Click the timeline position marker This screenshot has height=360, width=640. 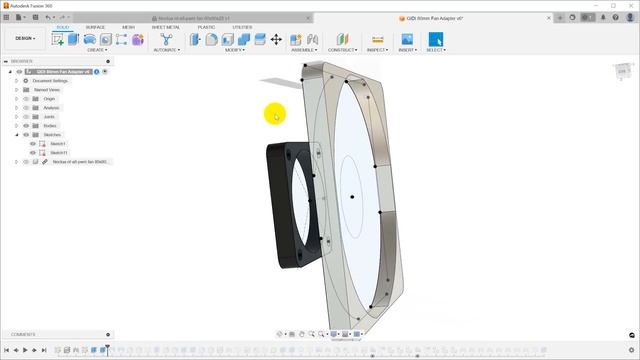(107, 349)
